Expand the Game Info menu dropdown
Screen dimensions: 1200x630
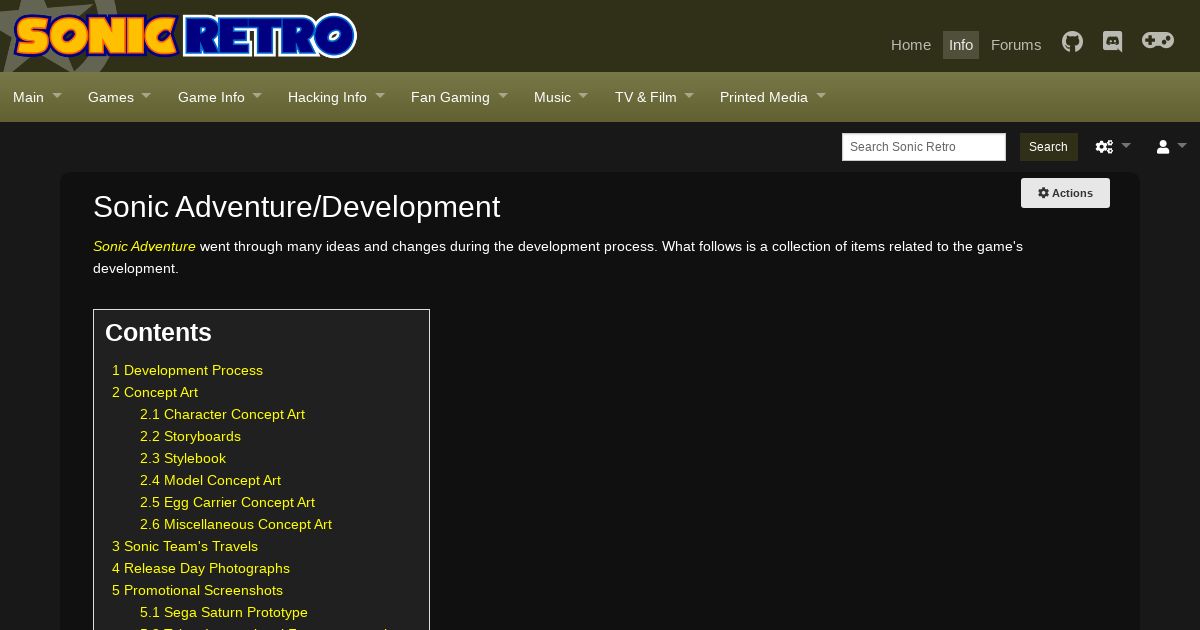pyautogui.click(x=220, y=97)
